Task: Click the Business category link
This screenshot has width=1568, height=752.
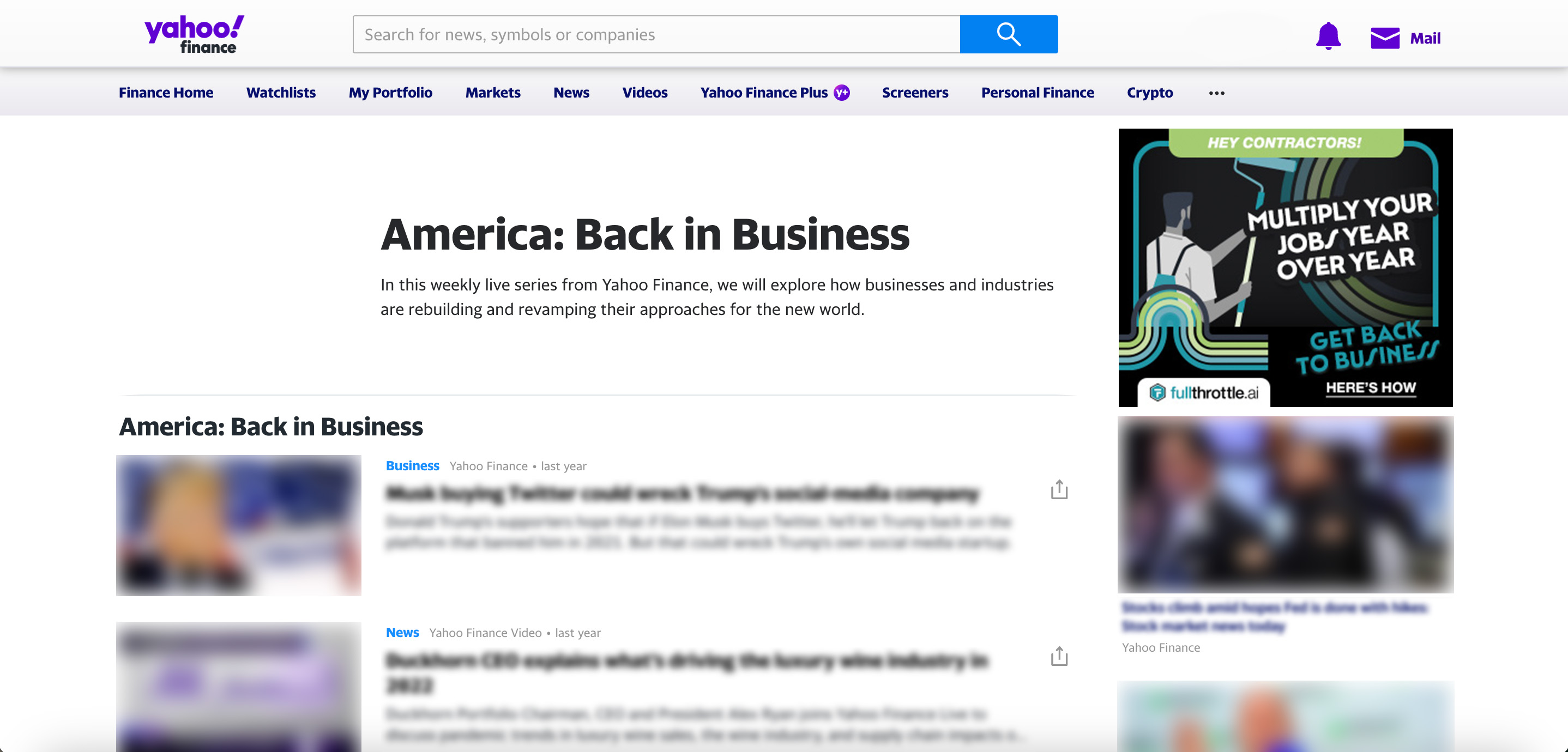Action: tap(412, 465)
